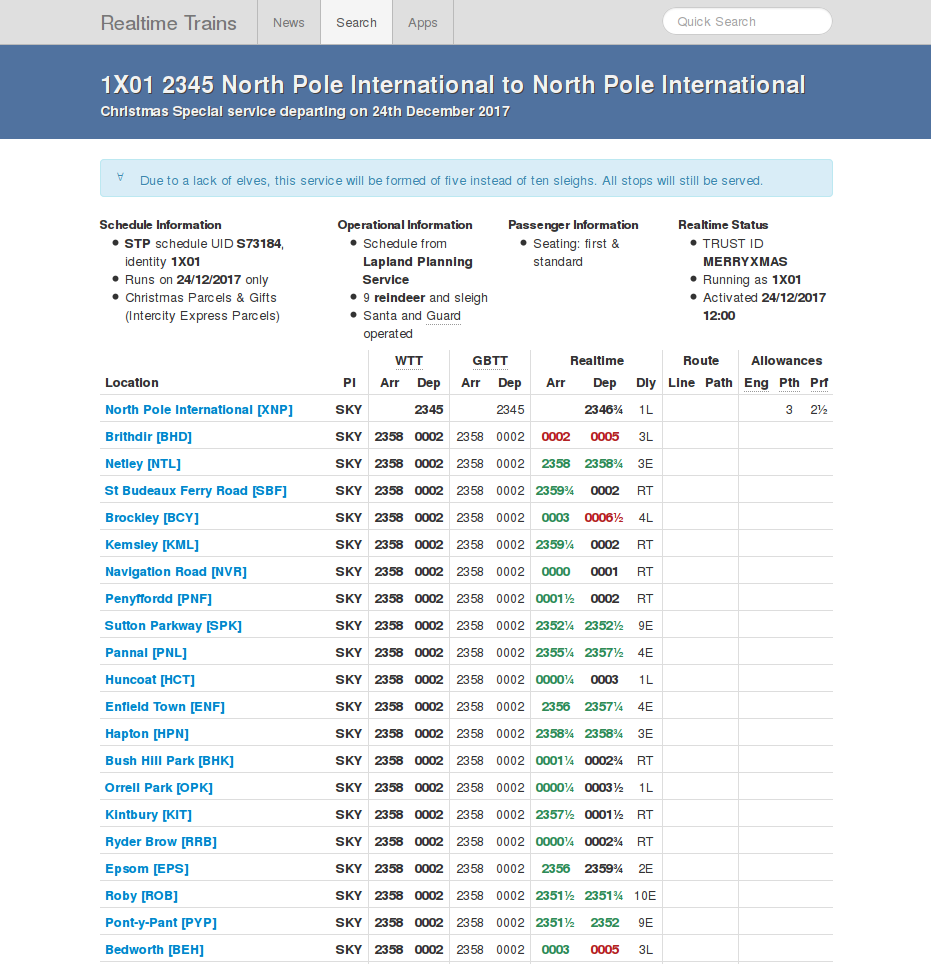Viewport: 931px width, 964px height.
Task: Select the Penyffordd [PNF] link
Action: coord(158,599)
